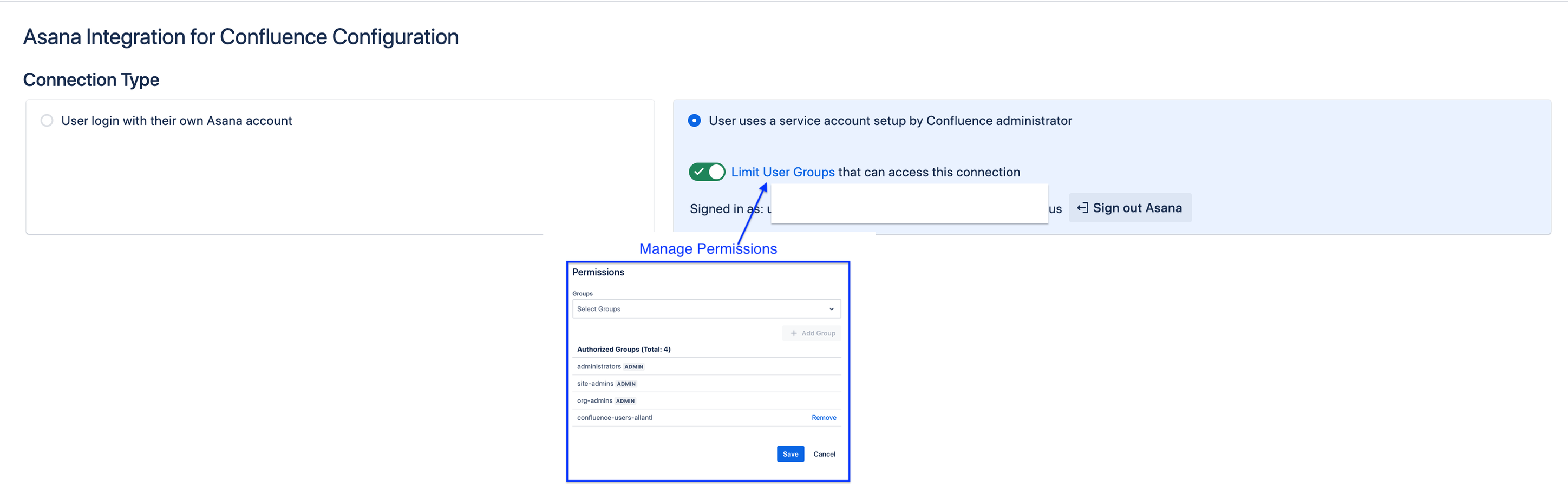Click ADMIN badge next to administrators

click(x=633, y=367)
